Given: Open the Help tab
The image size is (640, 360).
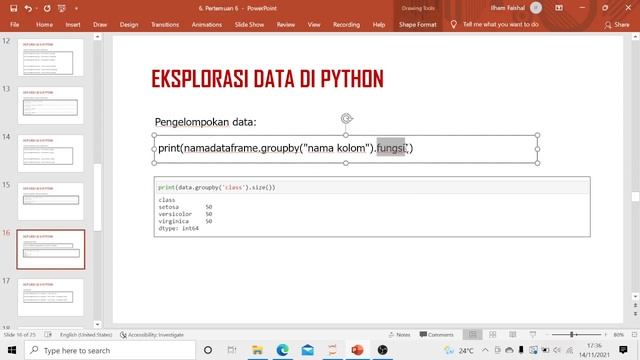Looking at the screenshot, I should (x=379, y=24).
